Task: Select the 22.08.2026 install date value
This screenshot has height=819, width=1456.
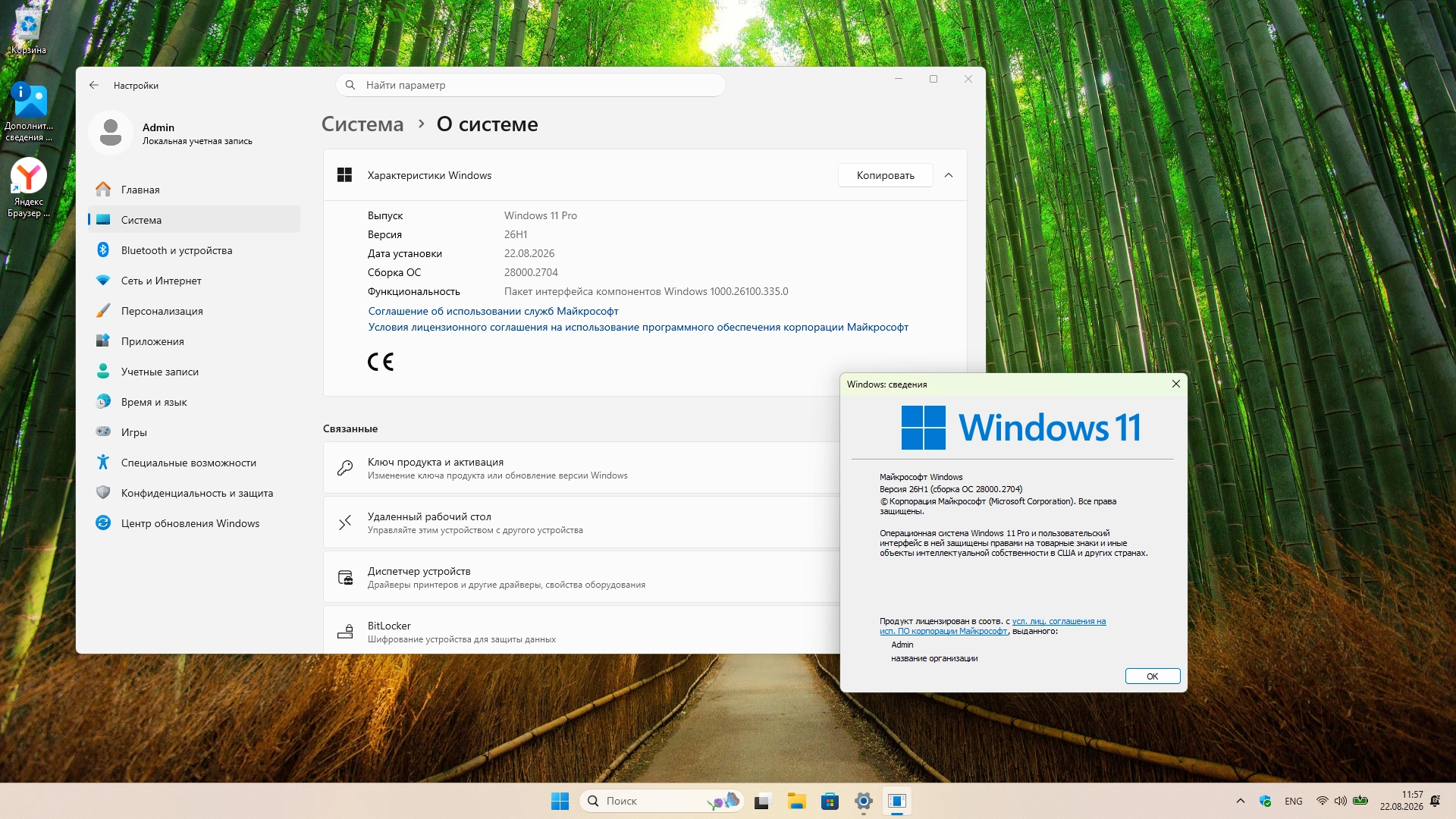Action: pyautogui.click(x=529, y=253)
